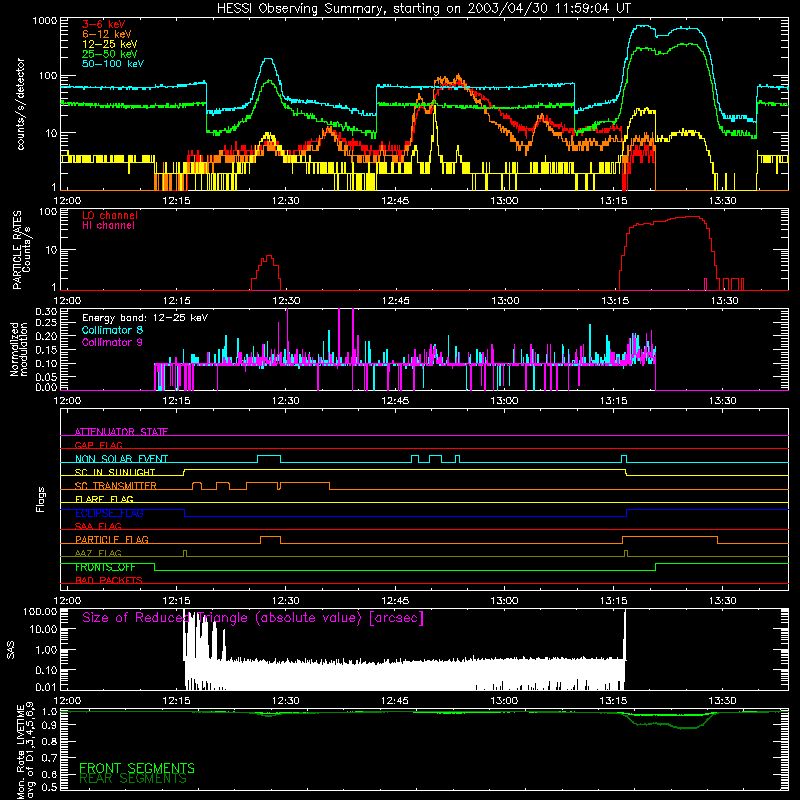Click the Energy band: 12-25 keV label
The image size is (800, 800).
(145, 318)
